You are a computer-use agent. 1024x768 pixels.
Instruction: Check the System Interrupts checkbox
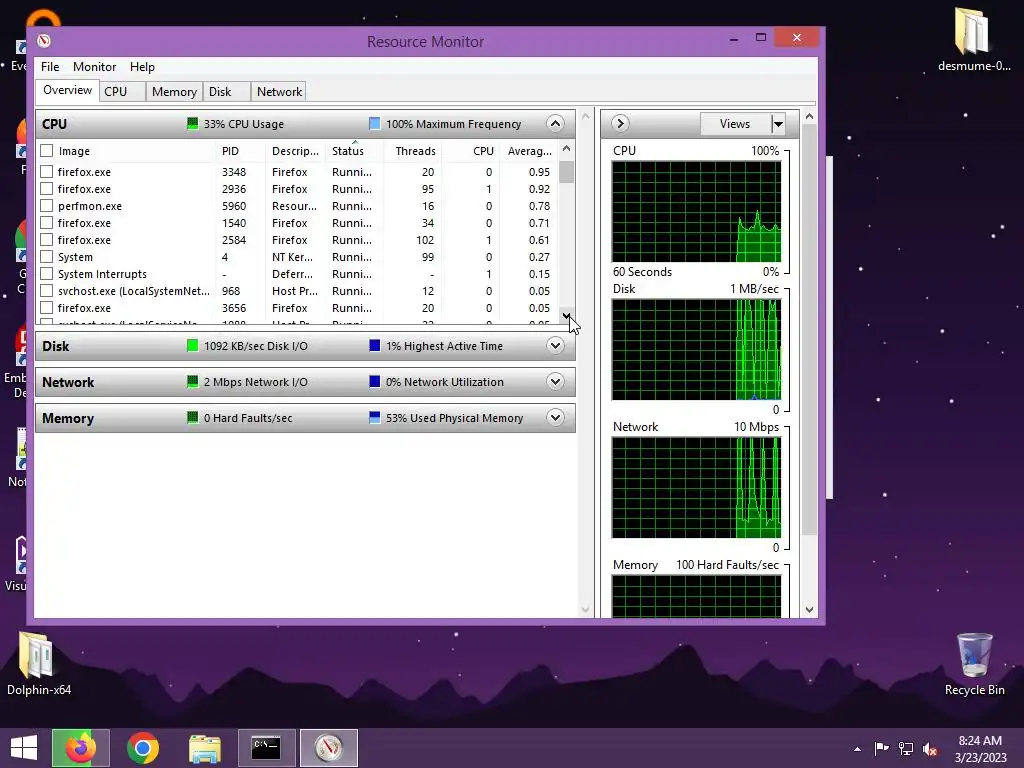coord(46,274)
